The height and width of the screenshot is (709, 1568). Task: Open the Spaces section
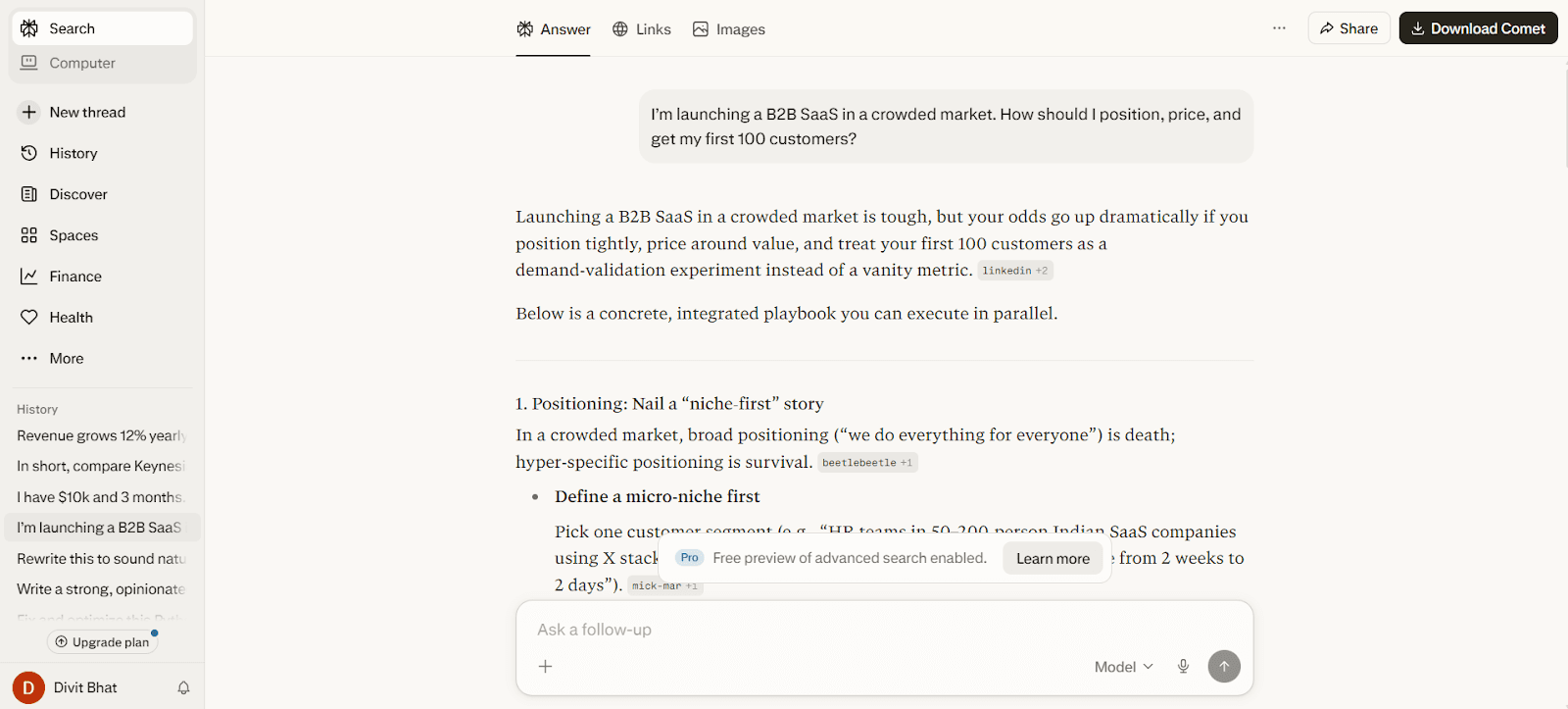(73, 235)
